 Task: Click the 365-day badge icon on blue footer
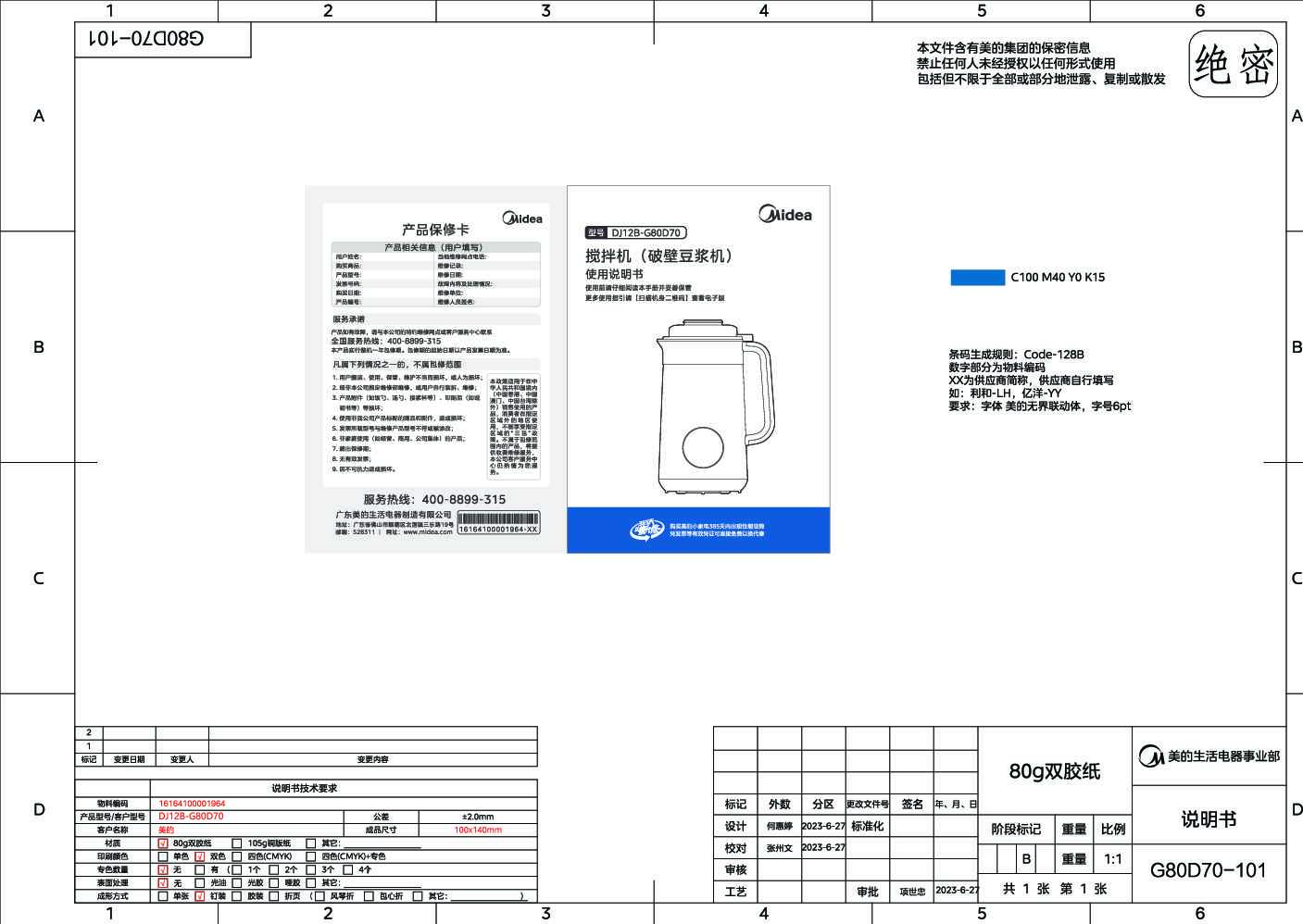[x=647, y=531]
